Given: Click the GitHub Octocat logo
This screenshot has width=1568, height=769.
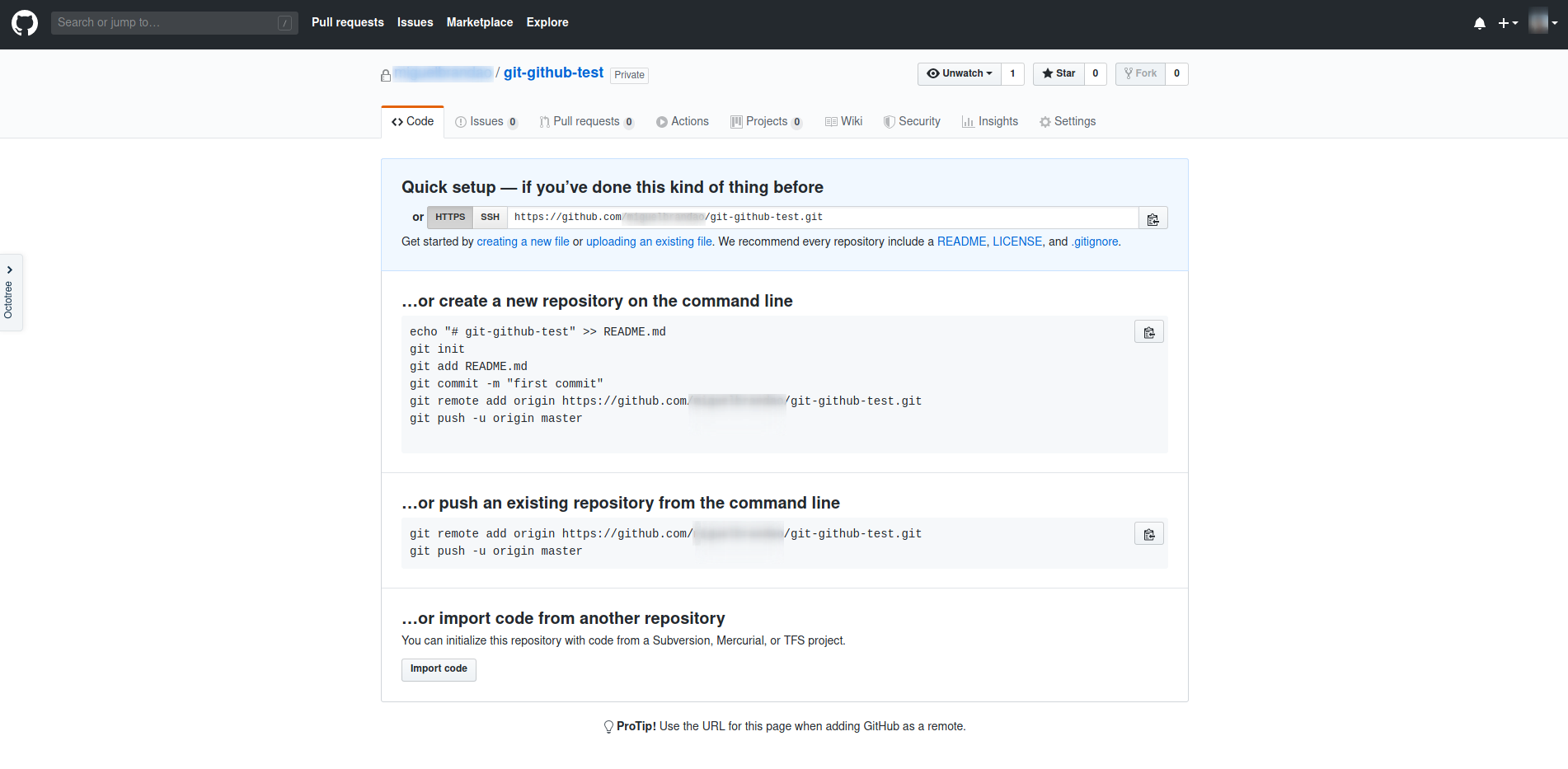Looking at the screenshot, I should click(x=25, y=23).
